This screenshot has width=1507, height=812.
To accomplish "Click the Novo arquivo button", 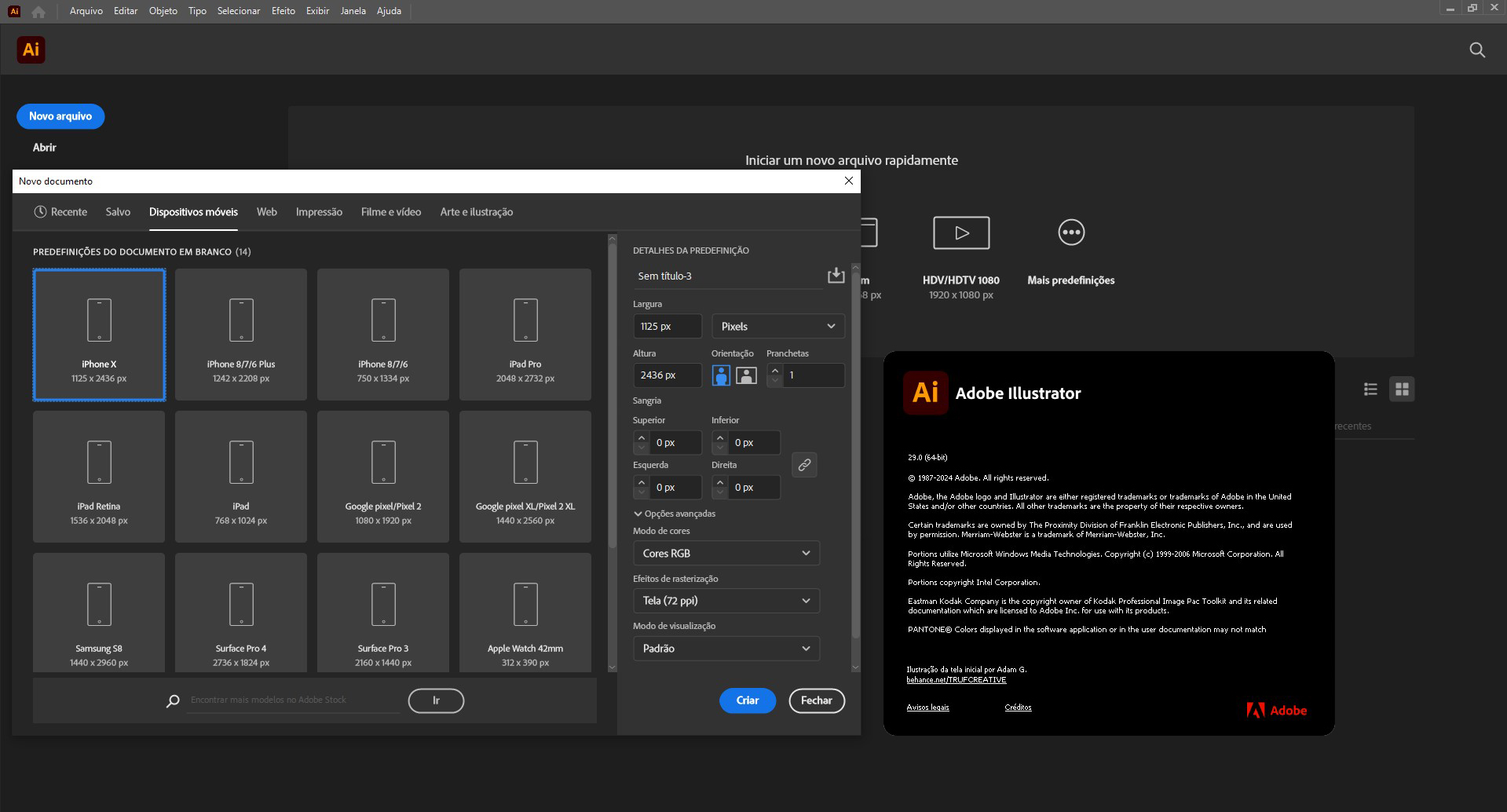I will coord(60,116).
